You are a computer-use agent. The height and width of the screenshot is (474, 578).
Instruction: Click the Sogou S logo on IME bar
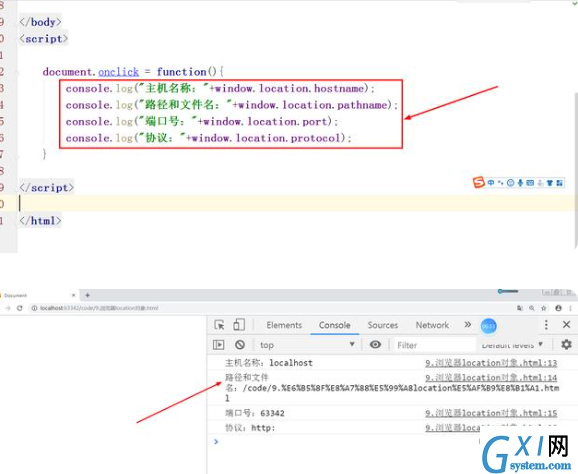coord(478,182)
